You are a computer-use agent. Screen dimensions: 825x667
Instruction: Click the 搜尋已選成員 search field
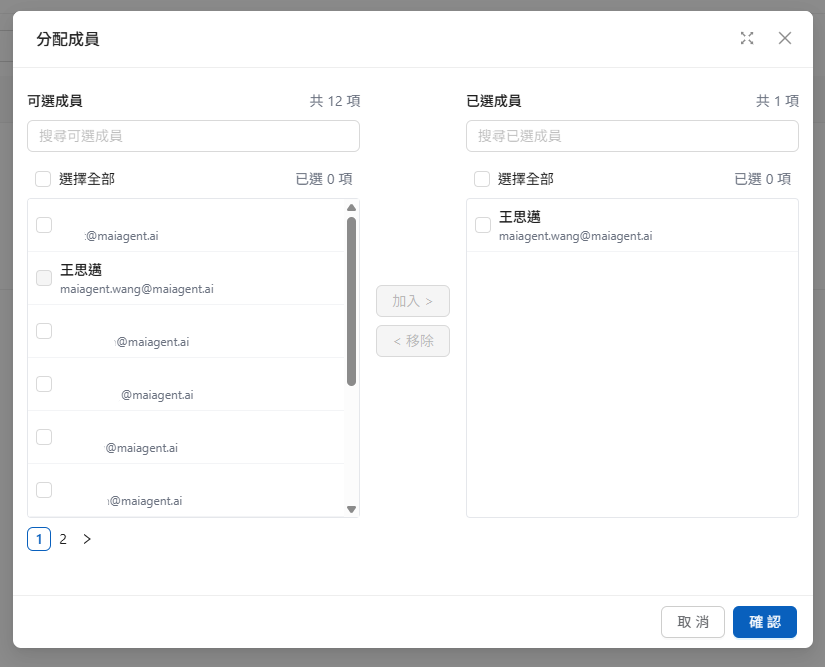(632, 136)
